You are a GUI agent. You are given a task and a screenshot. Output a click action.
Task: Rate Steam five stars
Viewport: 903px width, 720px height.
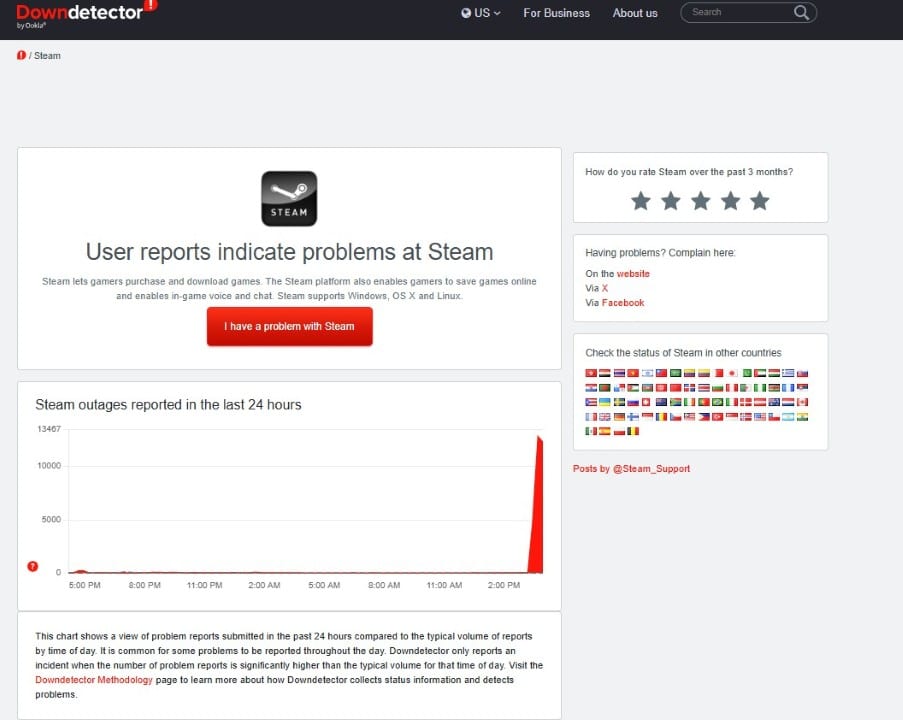click(760, 200)
